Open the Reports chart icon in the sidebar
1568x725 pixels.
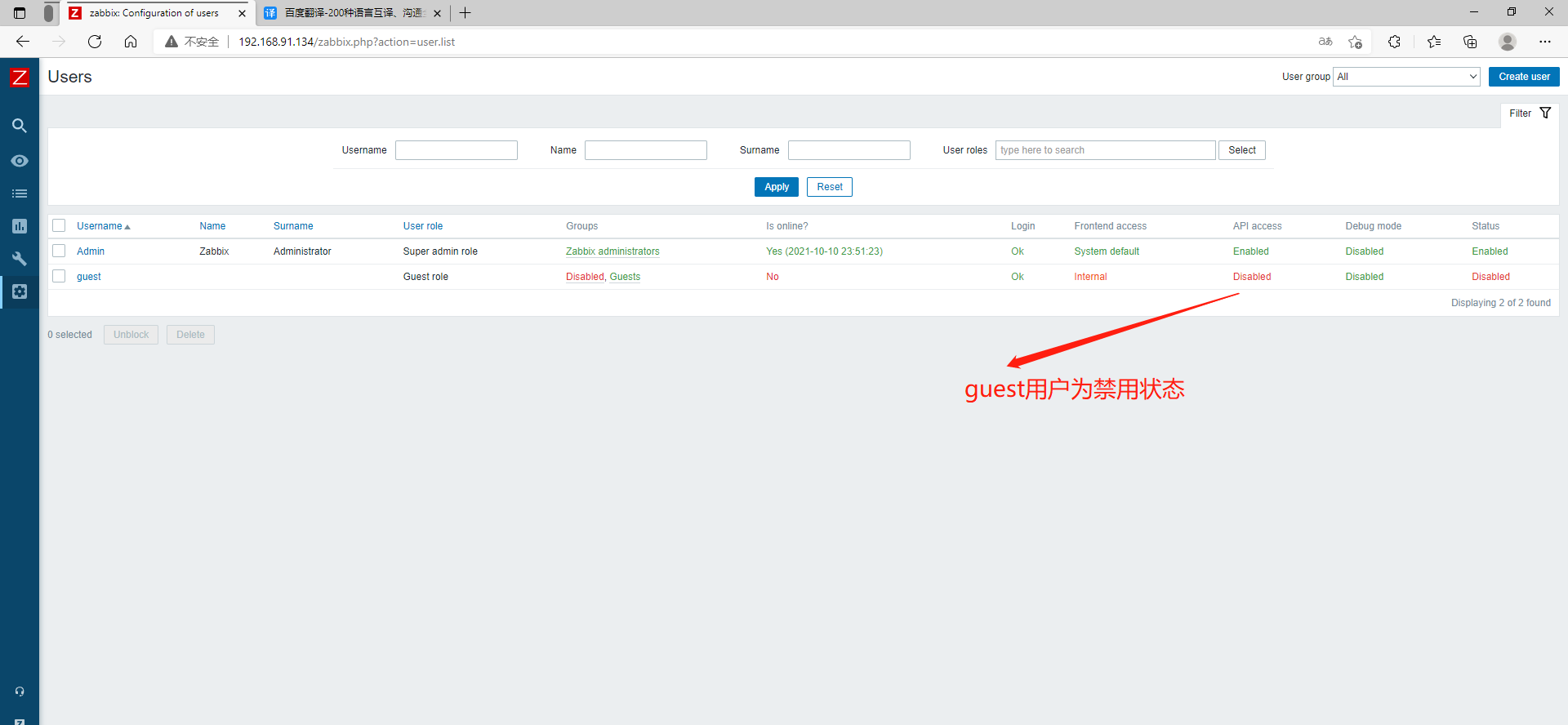20,226
